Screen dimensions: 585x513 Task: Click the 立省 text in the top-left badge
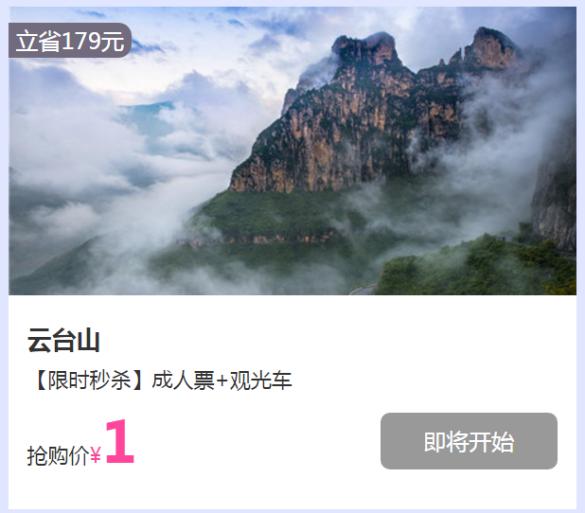[x=38, y=41]
